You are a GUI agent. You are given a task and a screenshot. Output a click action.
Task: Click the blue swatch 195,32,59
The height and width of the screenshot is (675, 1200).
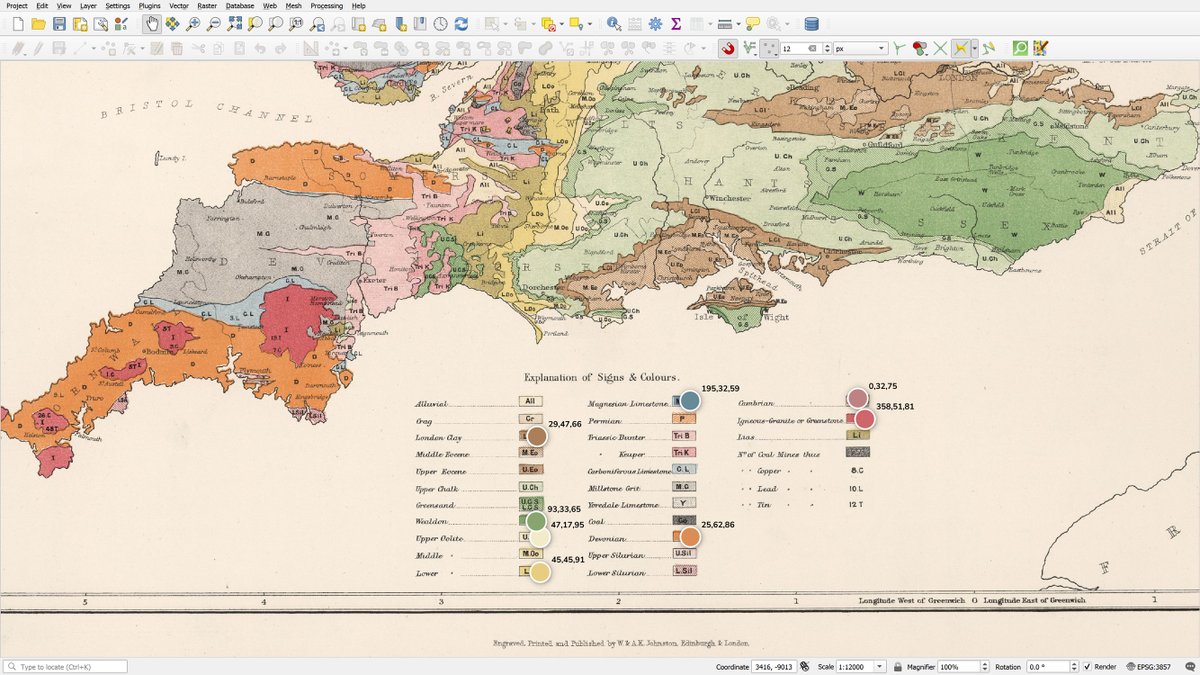[688, 402]
